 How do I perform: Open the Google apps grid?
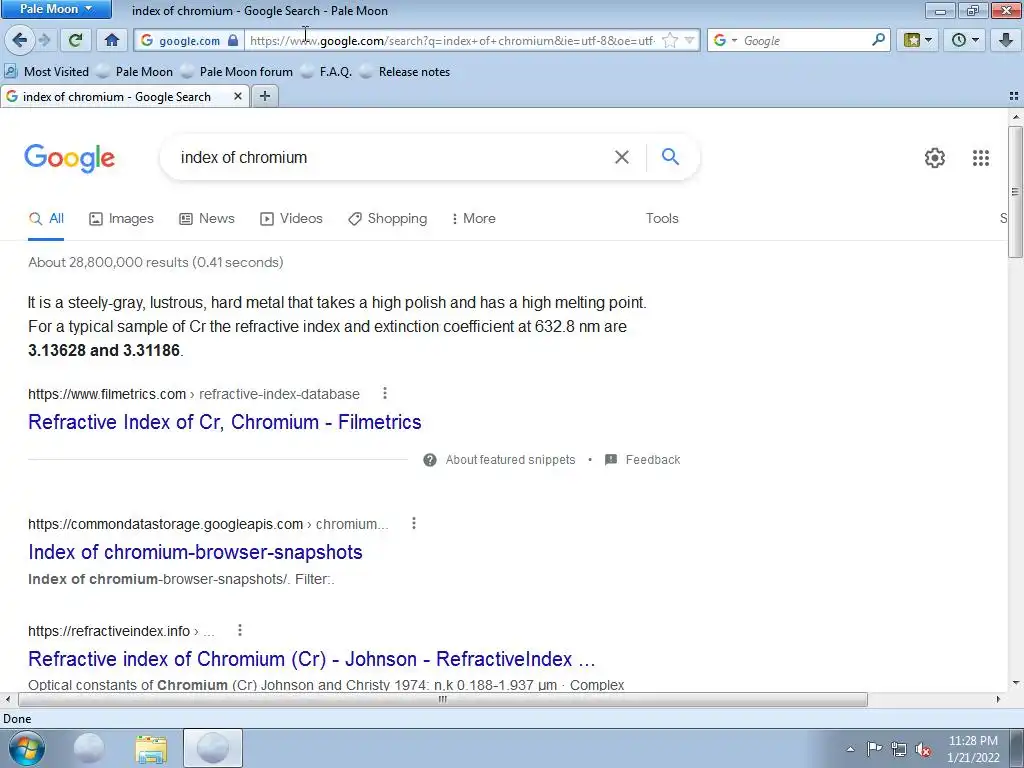[x=980, y=157]
